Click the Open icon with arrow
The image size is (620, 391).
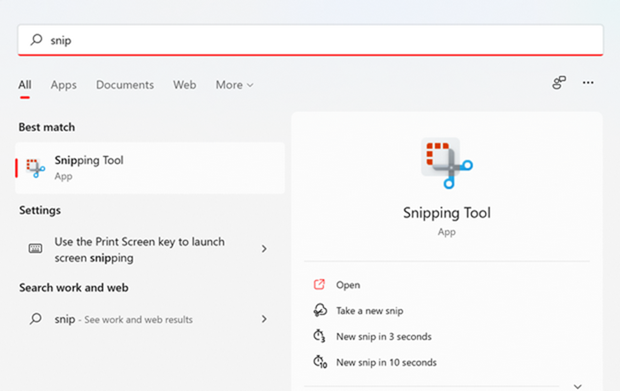tap(319, 284)
